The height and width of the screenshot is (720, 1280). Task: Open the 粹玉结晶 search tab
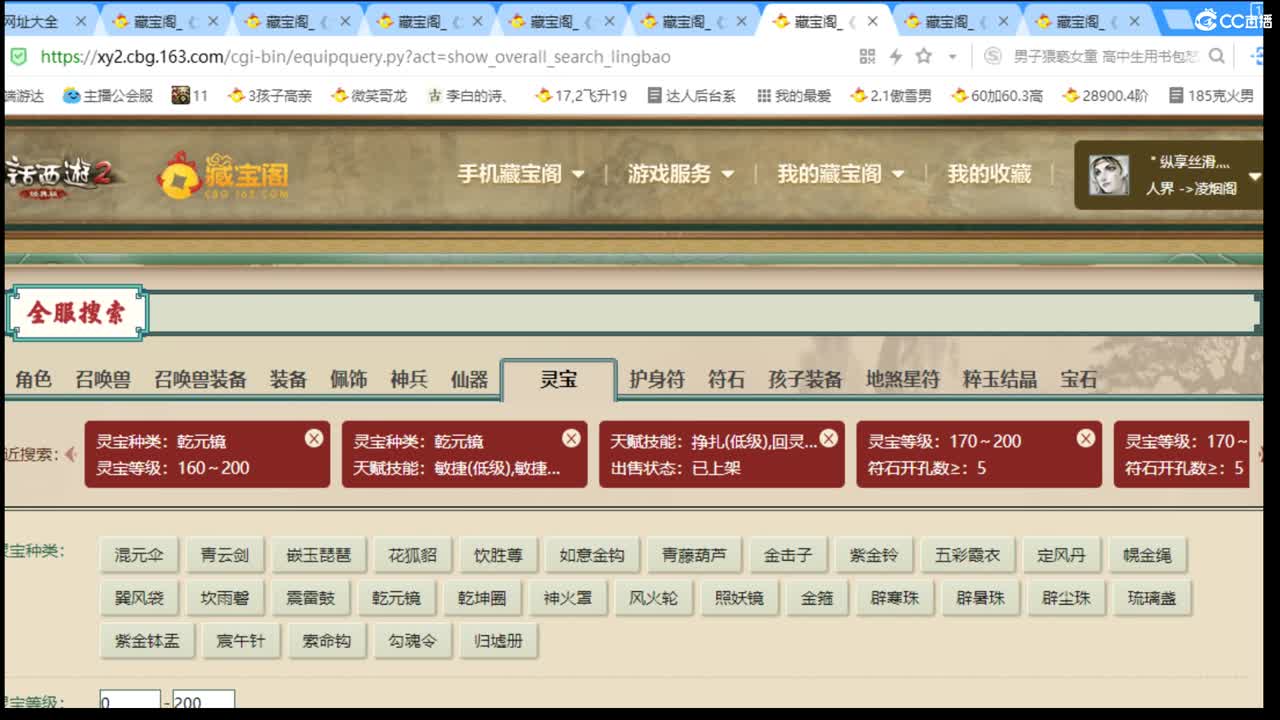click(1000, 379)
